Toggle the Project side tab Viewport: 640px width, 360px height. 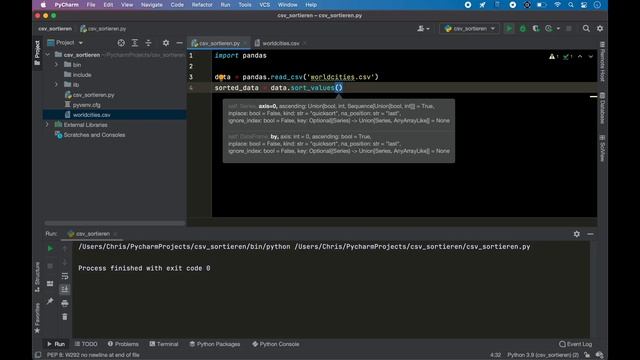[37, 53]
